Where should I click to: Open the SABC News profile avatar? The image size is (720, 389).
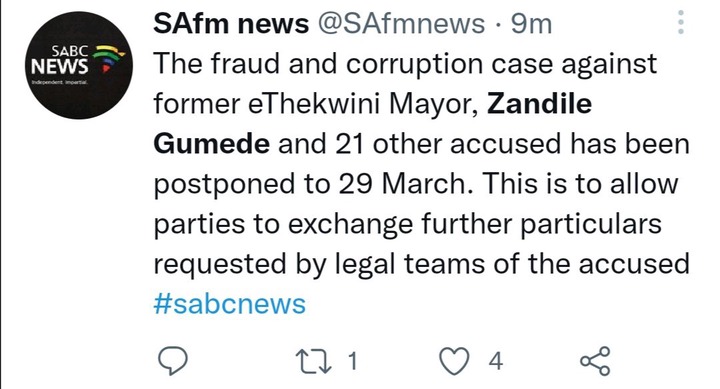pyautogui.click(x=79, y=65)
